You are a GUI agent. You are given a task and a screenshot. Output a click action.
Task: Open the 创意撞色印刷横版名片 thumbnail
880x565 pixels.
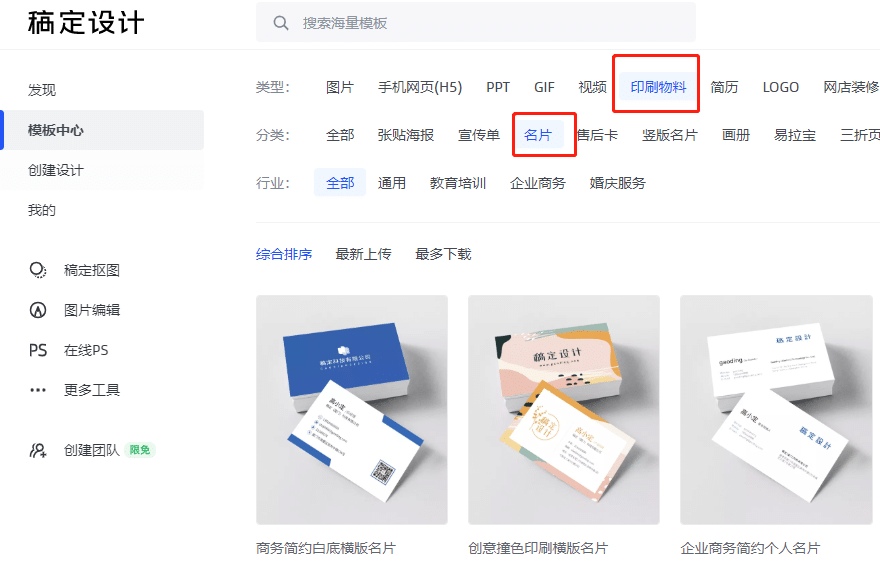pos(564,410)
